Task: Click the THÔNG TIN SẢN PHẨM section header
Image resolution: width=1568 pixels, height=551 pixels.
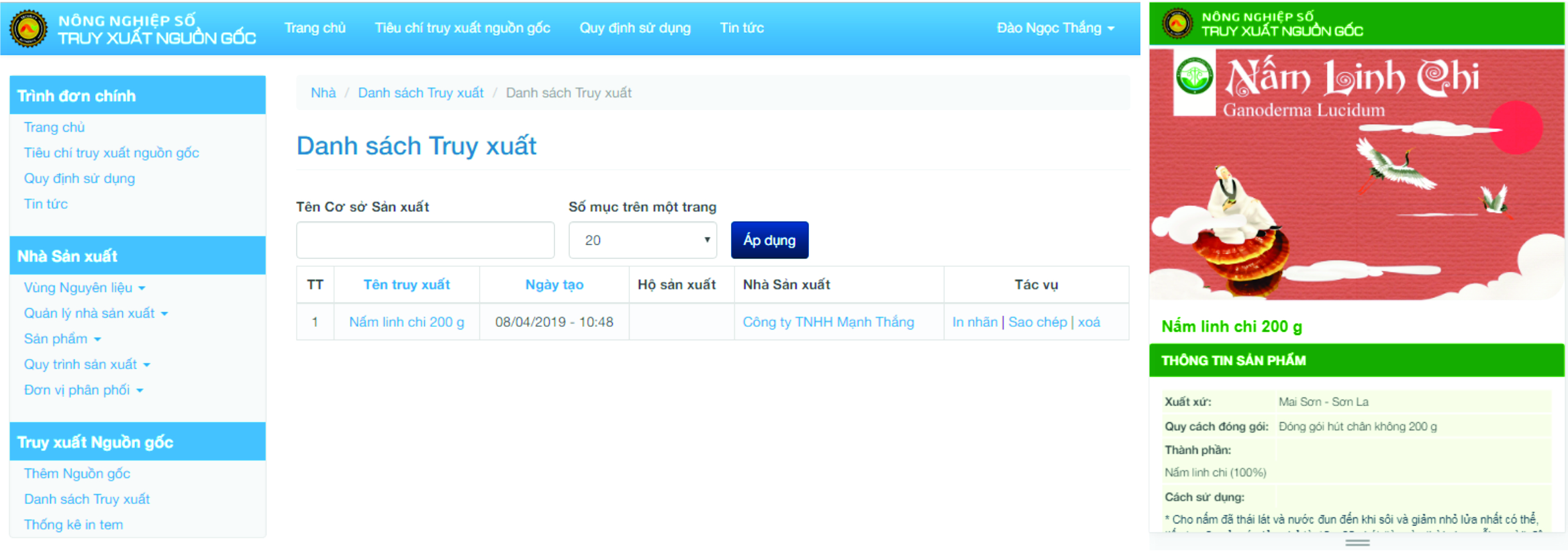Action: 1357,360
